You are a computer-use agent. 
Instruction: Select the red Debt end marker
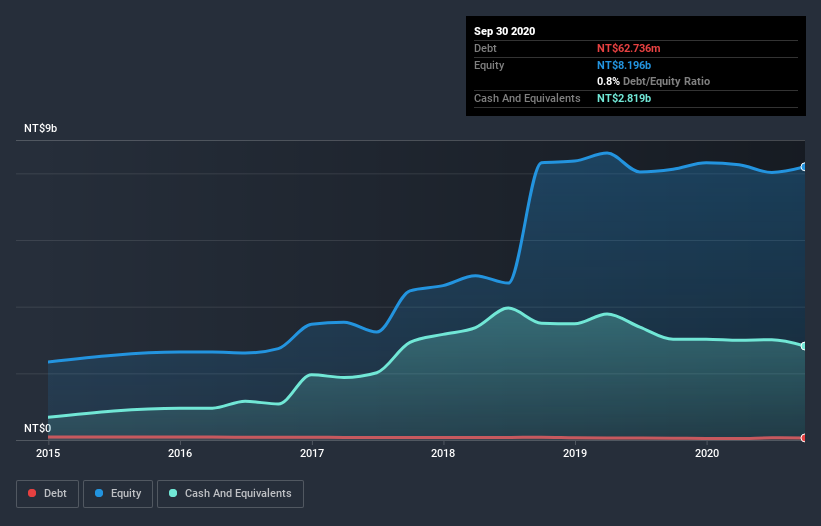click(x=804, y=438)
